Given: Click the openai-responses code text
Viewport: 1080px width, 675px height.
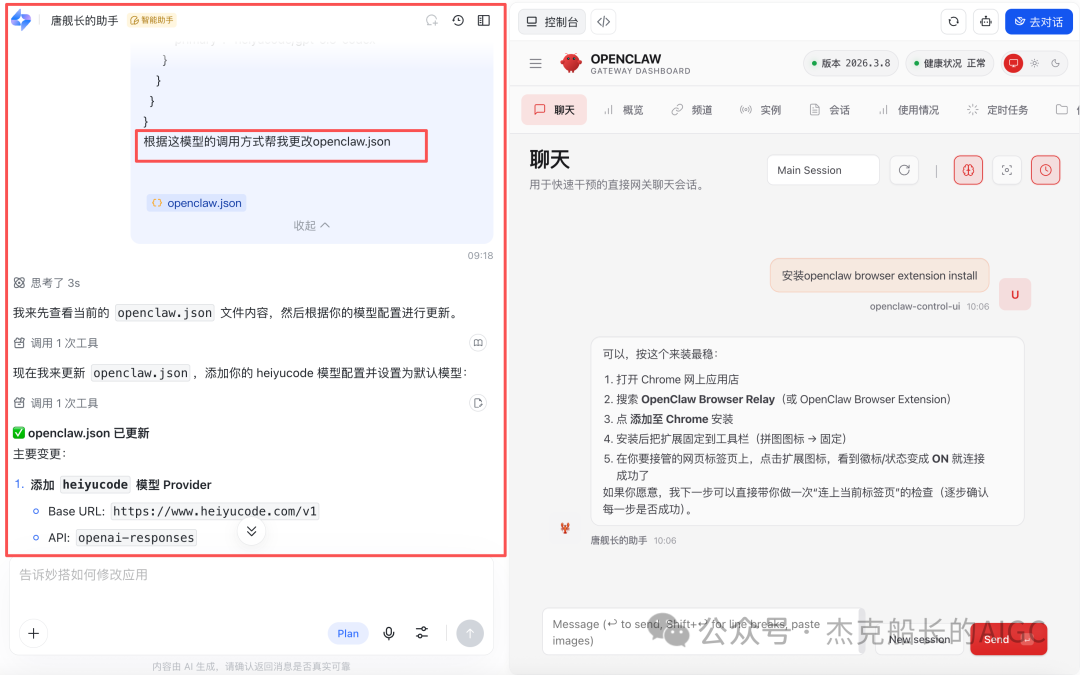Looking at the screenshot, I should 136,537.
